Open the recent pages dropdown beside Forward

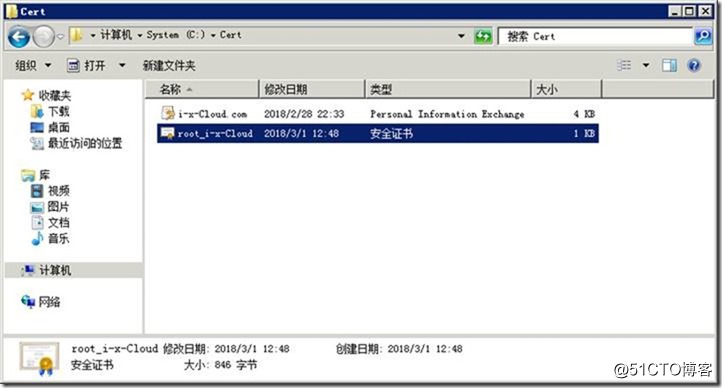pyautogui.click(x=60, y=36)
